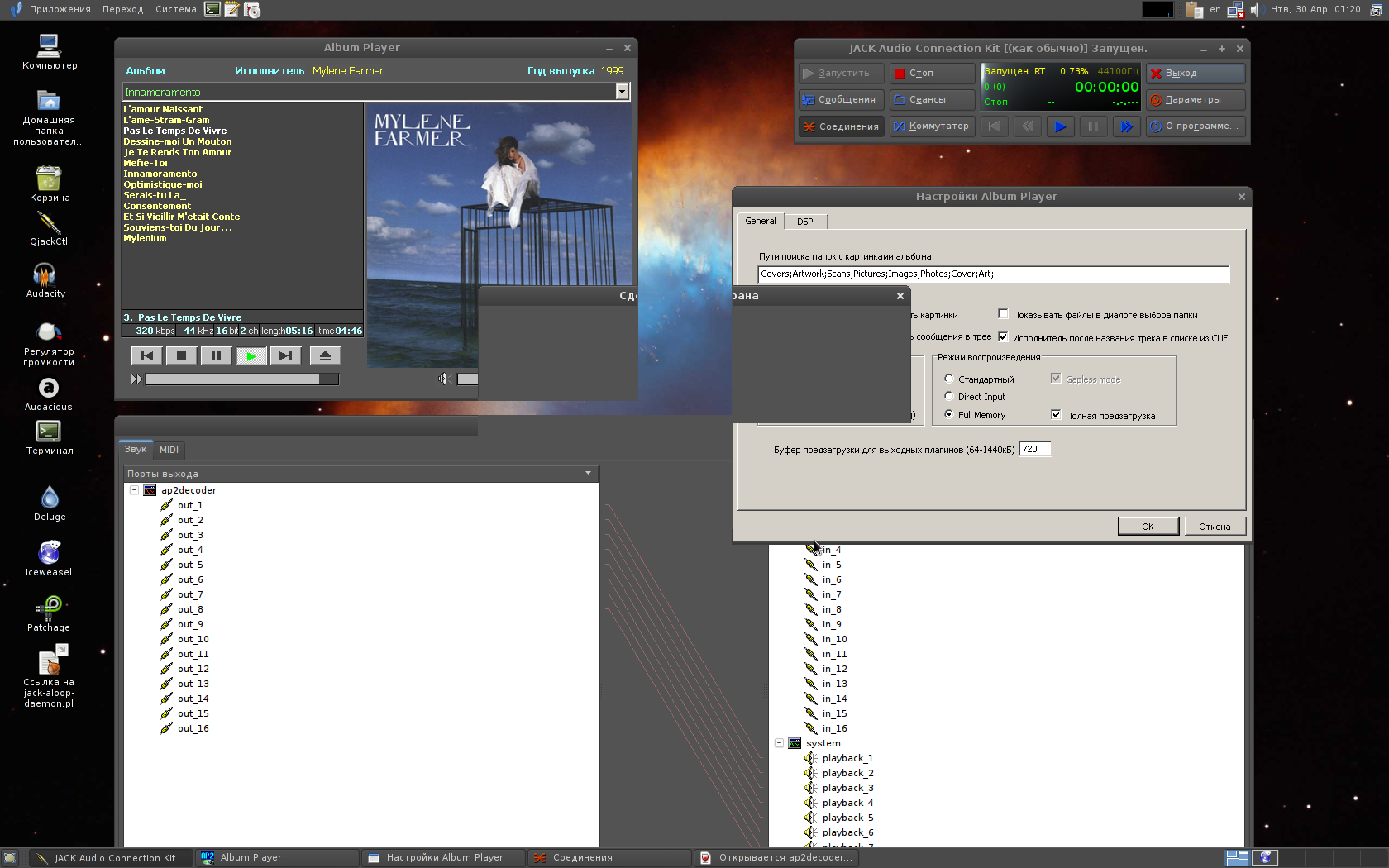The image size is (1389, 868).
Task: Switch to Соединения taskbar entry
Action: (x=609, y=858)
